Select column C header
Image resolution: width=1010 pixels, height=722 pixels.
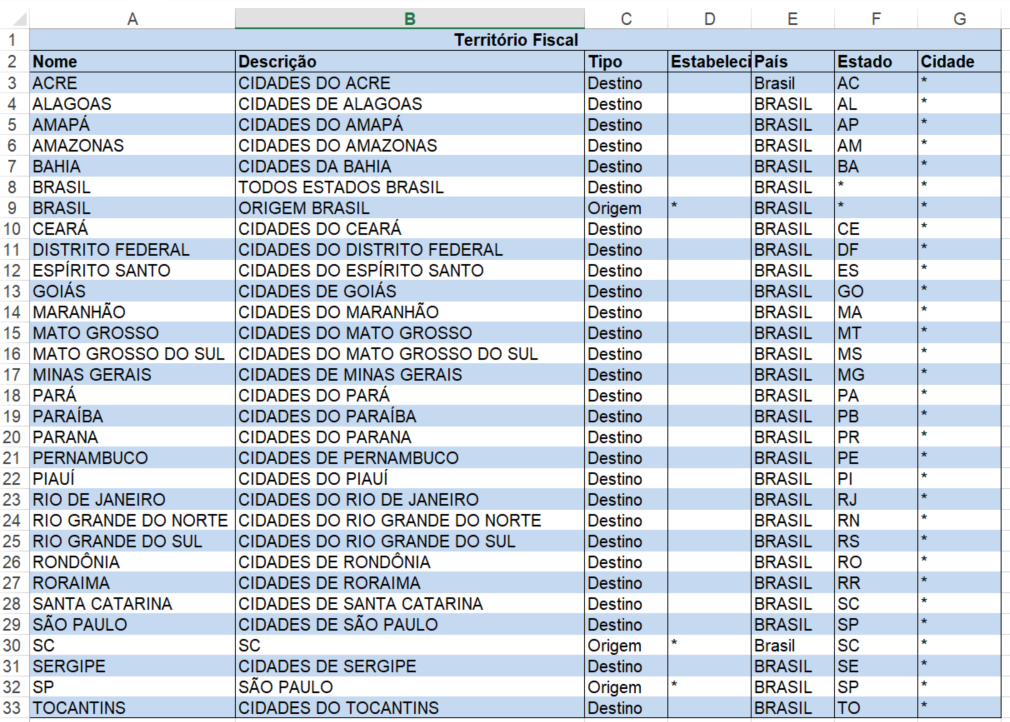coord(625,19)
